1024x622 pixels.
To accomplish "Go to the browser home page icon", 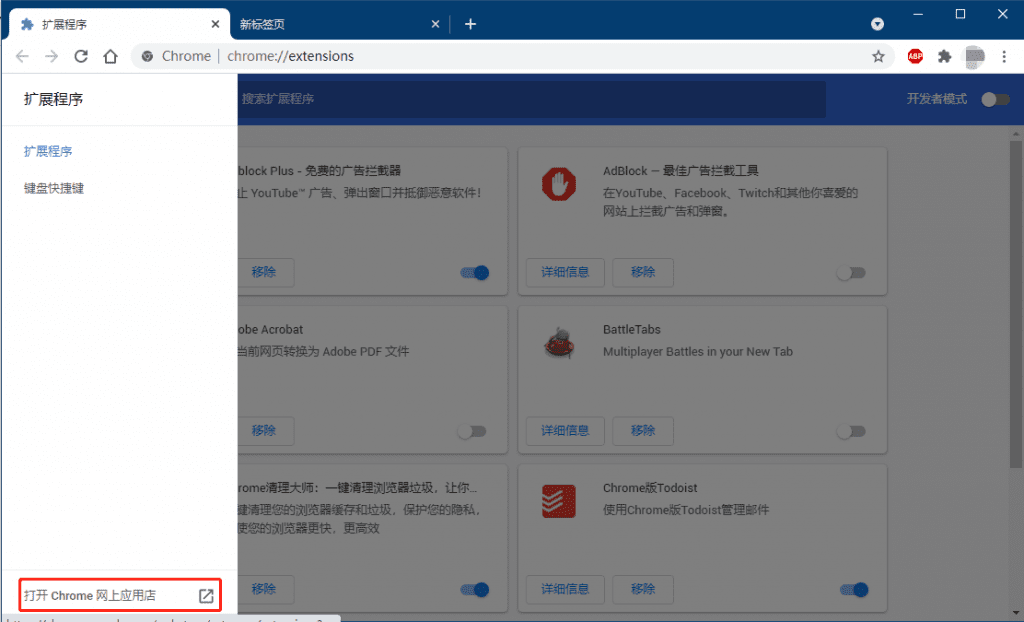I will click(111, 57).
